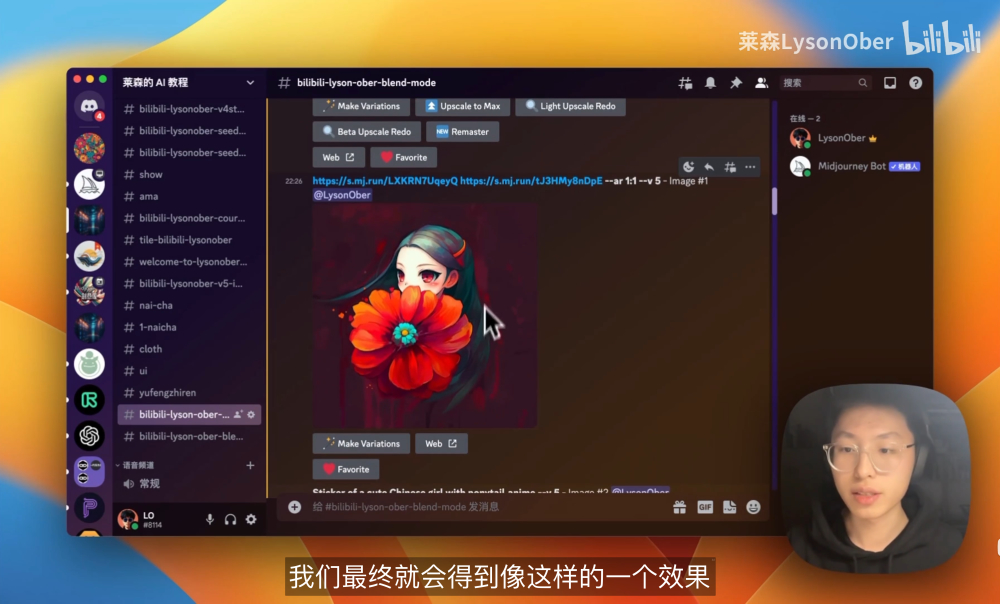
Task: Open pinned messages with the pin icon
Action: click(x=735, y=83)
